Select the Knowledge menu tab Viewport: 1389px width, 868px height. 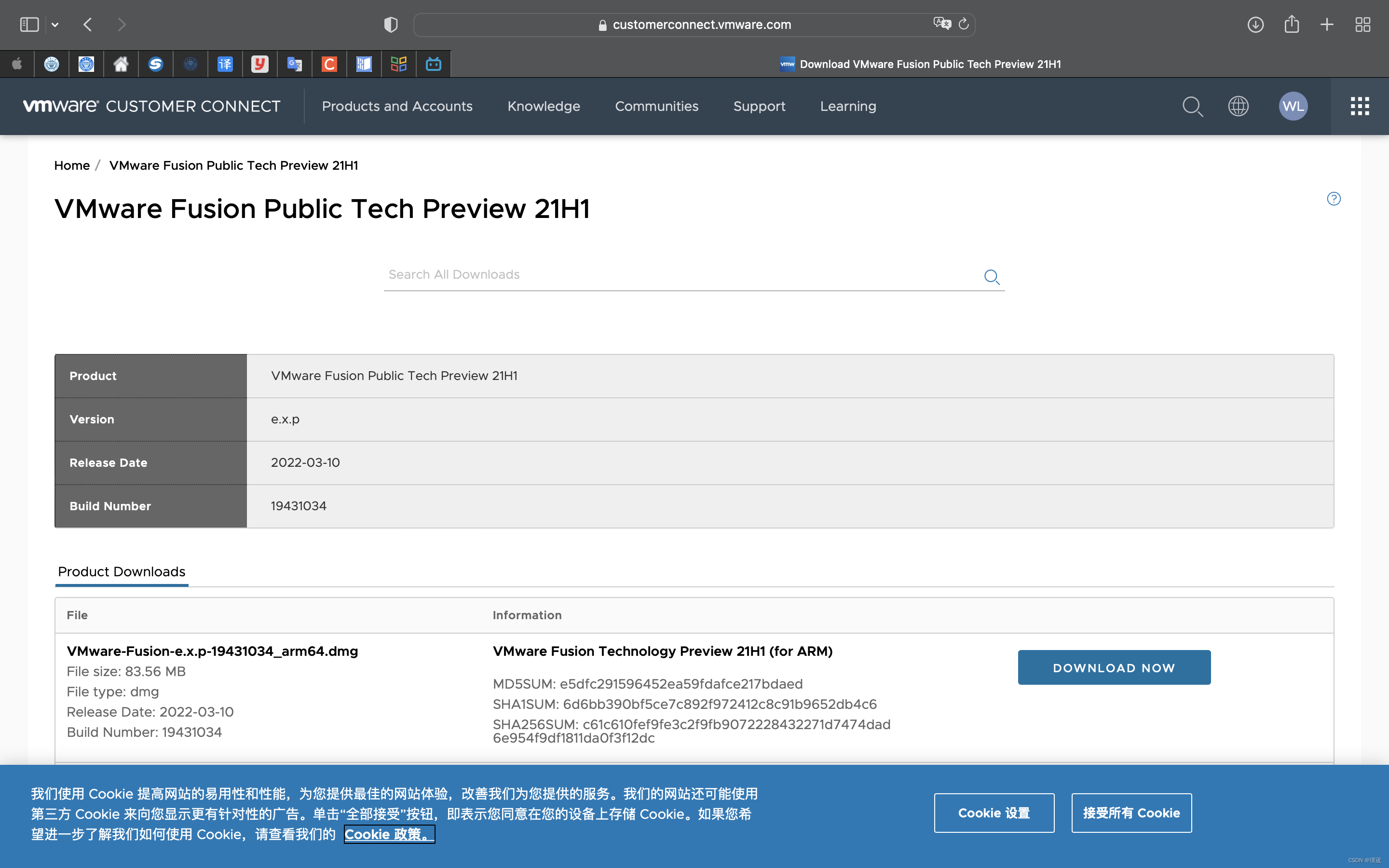pos(544,106)
